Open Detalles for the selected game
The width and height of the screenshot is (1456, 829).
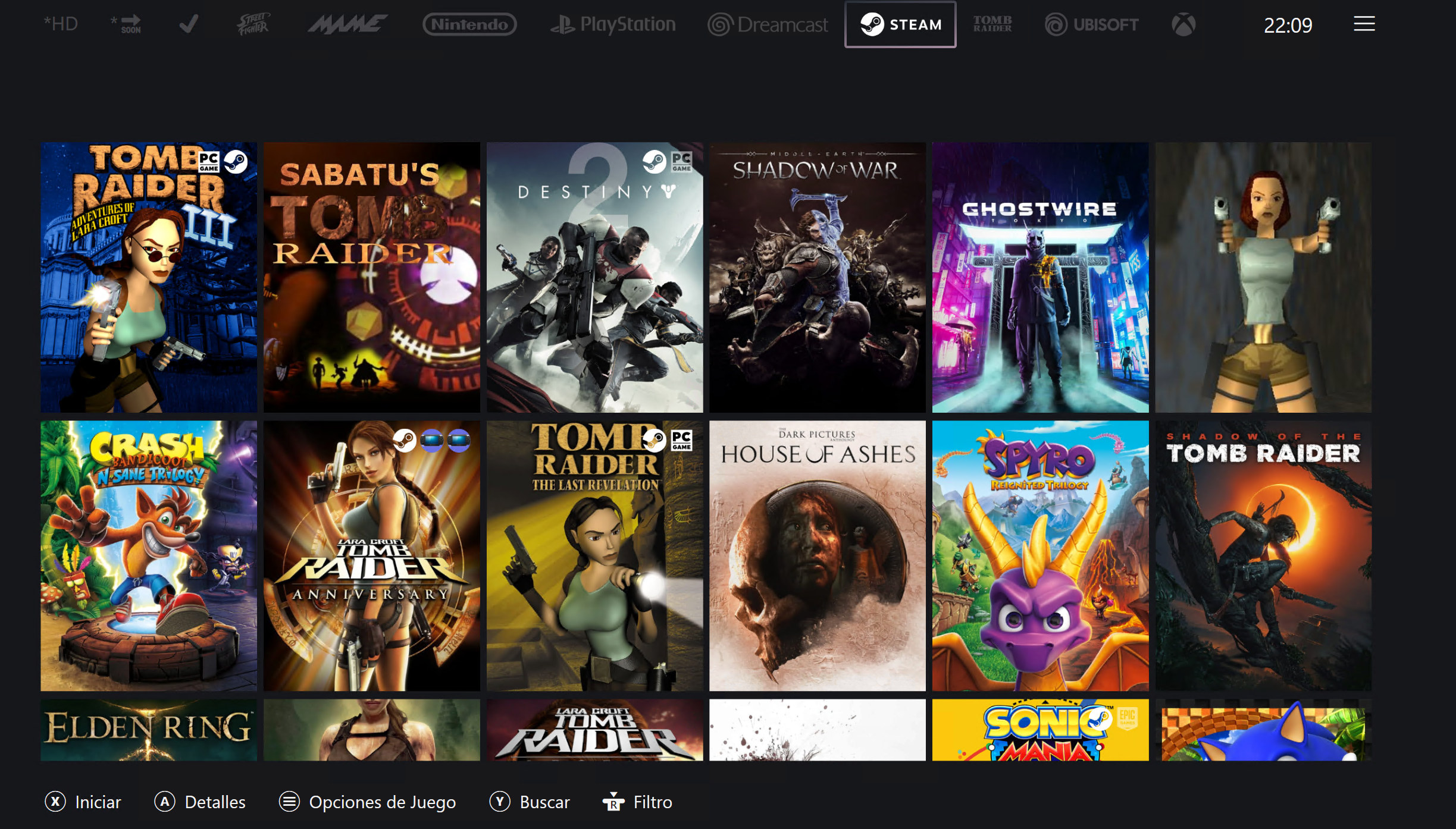215,802
